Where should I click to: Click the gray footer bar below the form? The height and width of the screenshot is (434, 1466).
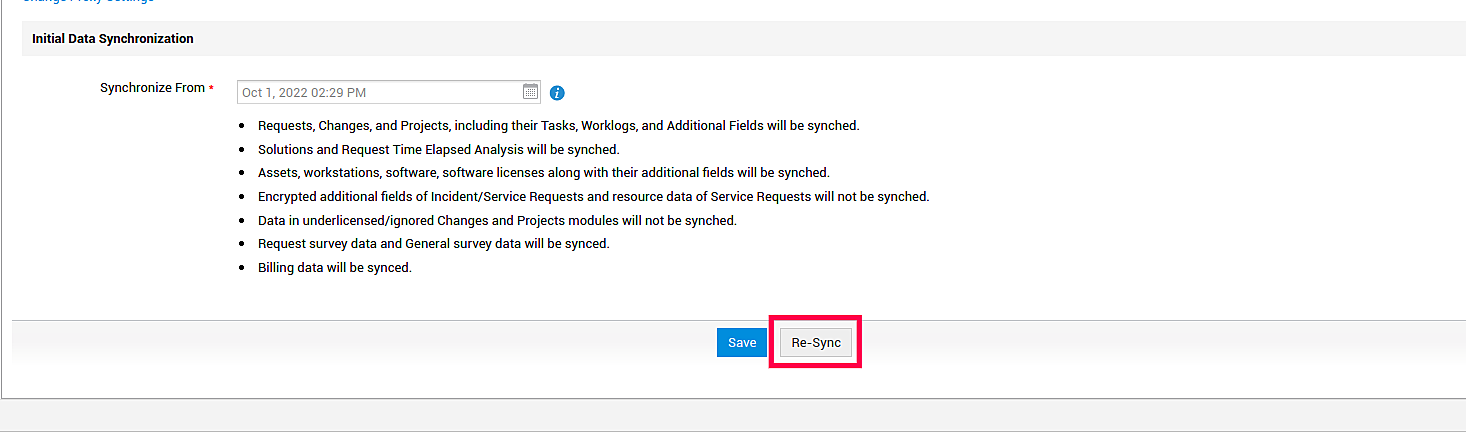tap(733, 415)
